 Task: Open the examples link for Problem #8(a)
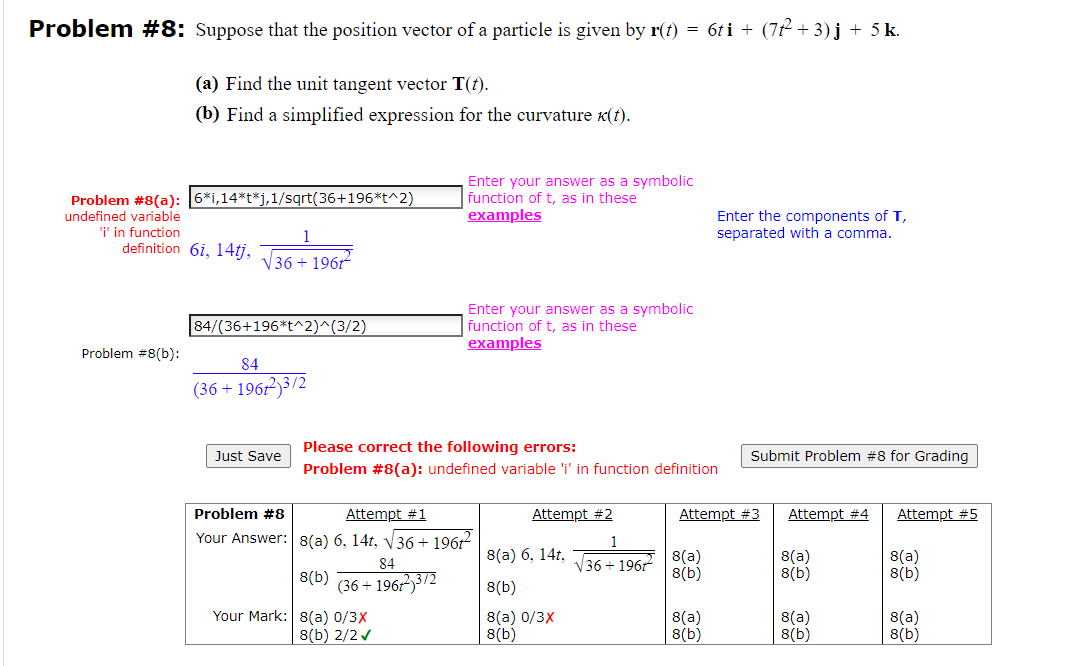tap(504, 214)
